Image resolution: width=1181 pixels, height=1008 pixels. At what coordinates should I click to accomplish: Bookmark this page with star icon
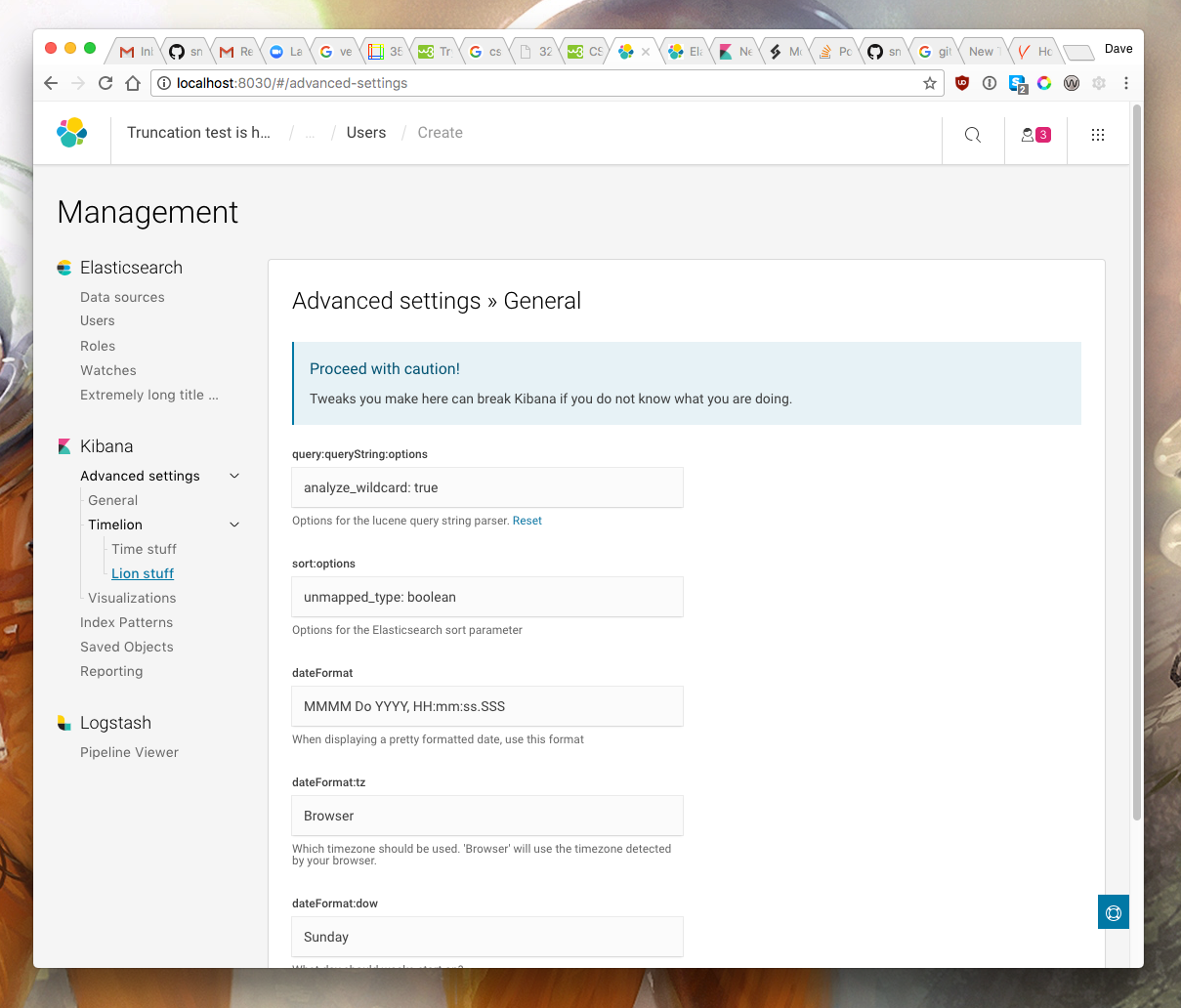(930, 83)
